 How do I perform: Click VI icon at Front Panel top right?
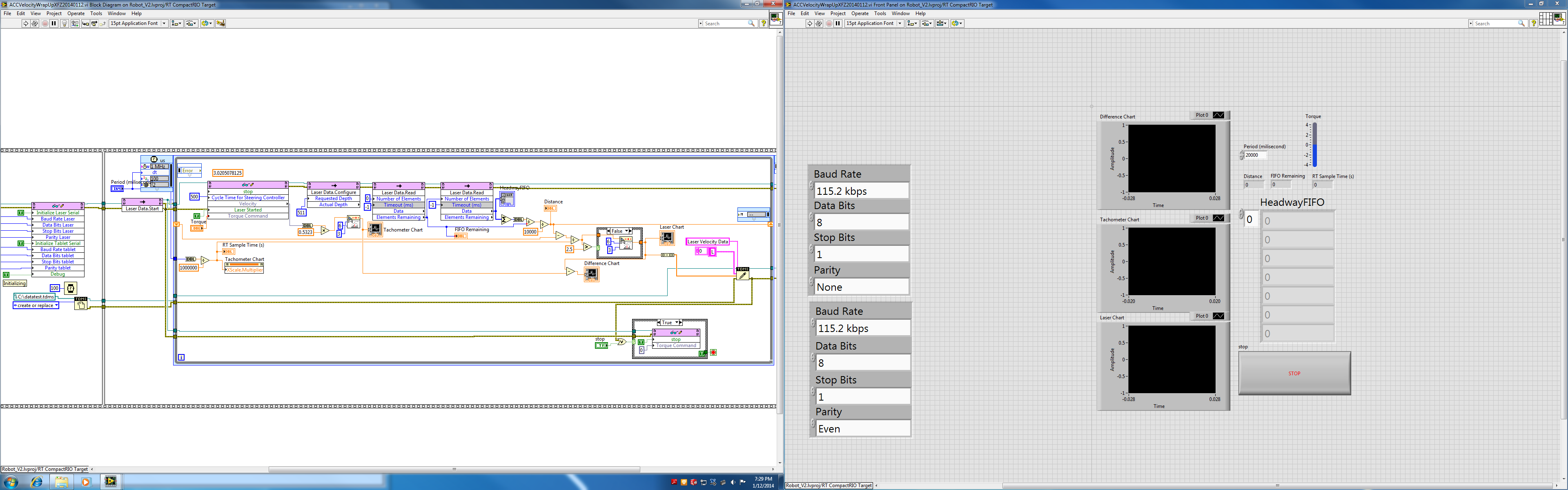[x=1559, y=18]
